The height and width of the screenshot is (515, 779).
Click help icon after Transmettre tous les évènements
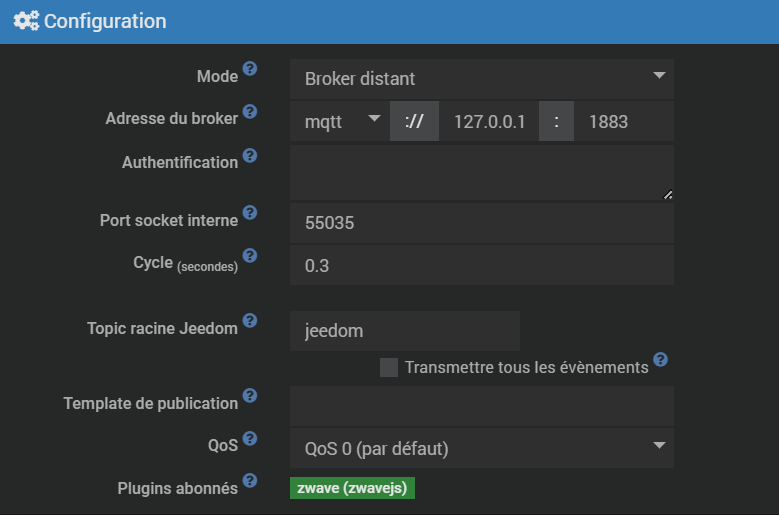coord(660,359)
